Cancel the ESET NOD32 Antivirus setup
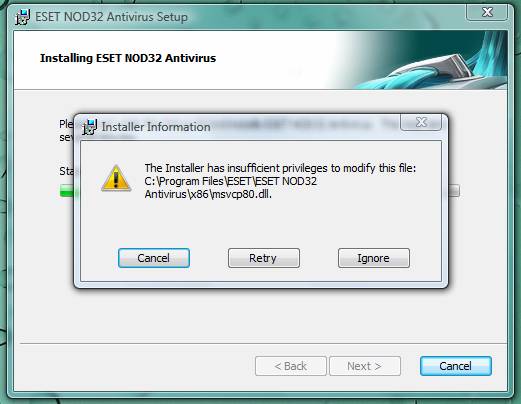 pyautogui.click(x=456, y=366)
